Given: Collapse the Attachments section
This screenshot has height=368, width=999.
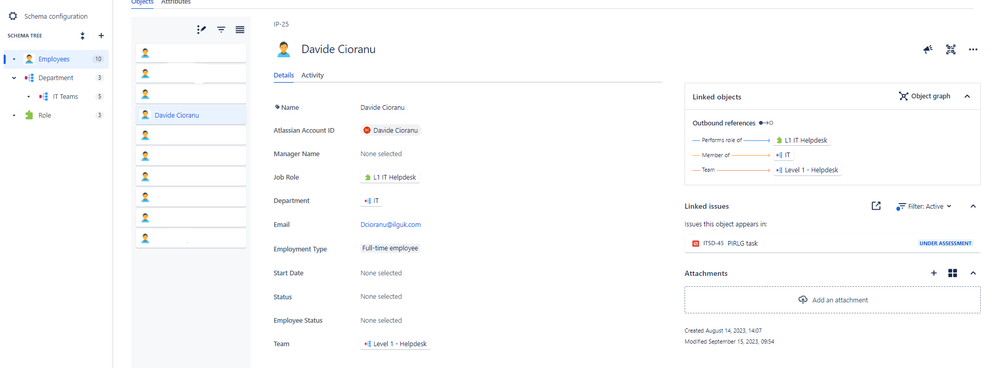Looking at the screenshot, I should [x=973, y=273].
